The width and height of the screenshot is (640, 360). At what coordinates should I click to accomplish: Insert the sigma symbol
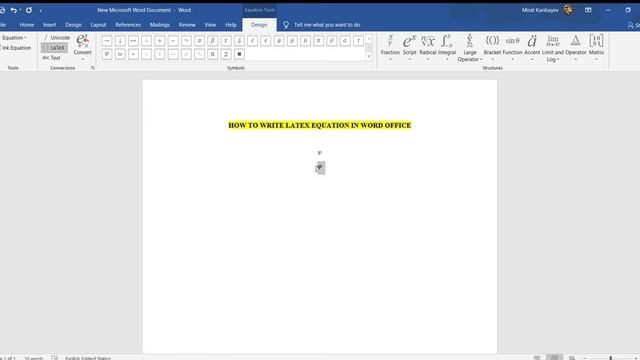click(x=345, y=41)
